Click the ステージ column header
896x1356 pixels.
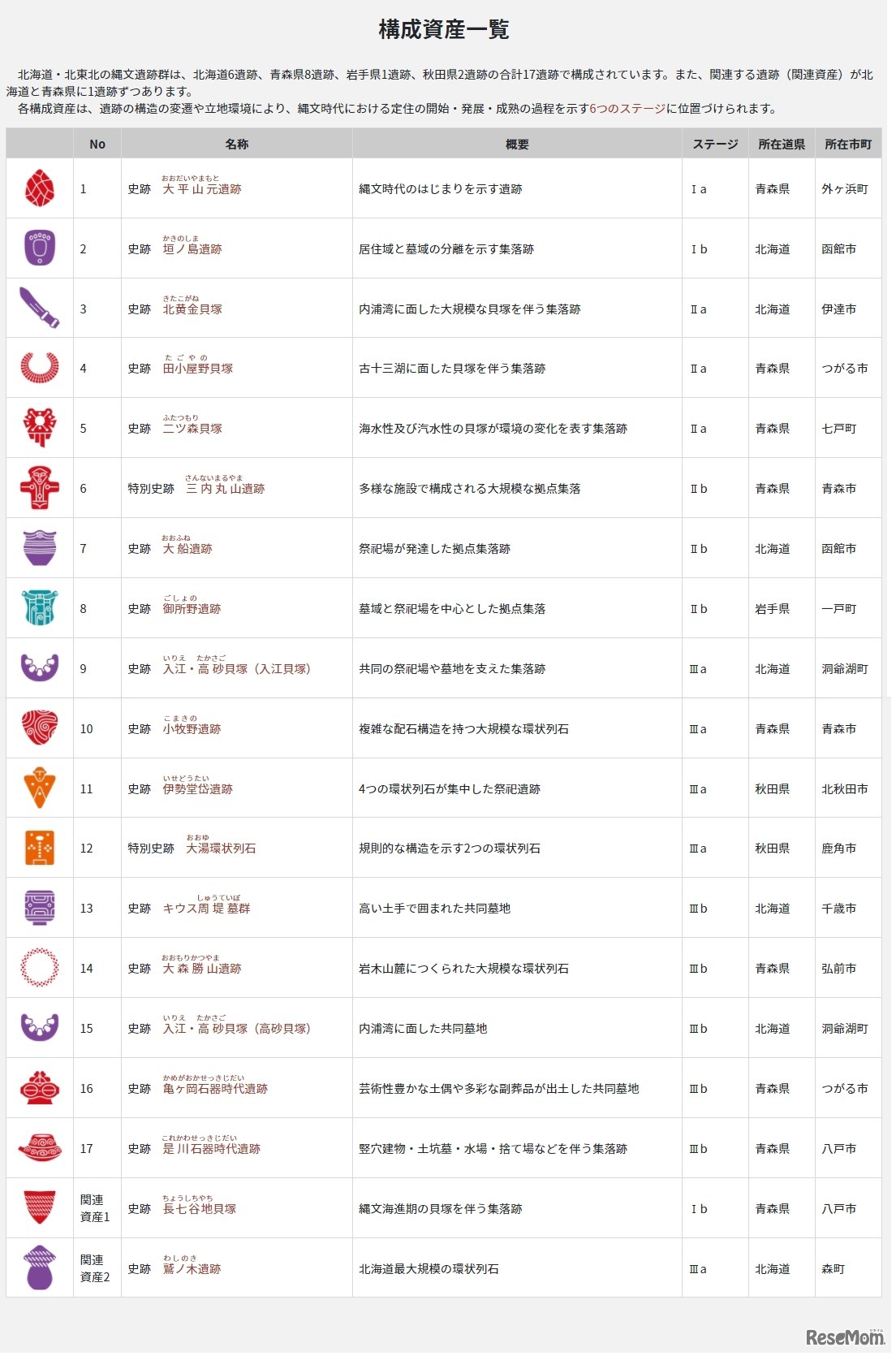pos(714,145)
